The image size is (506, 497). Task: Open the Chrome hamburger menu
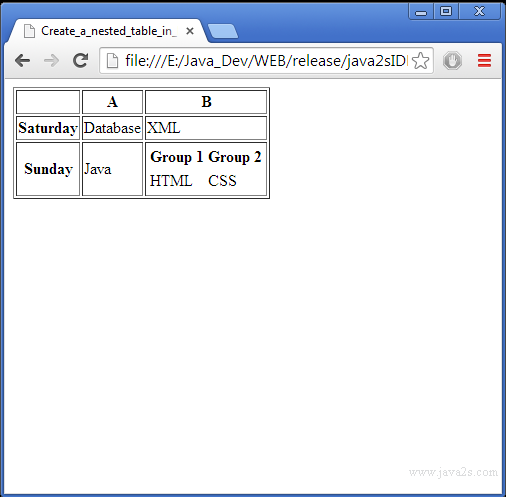tap(484, 61)
